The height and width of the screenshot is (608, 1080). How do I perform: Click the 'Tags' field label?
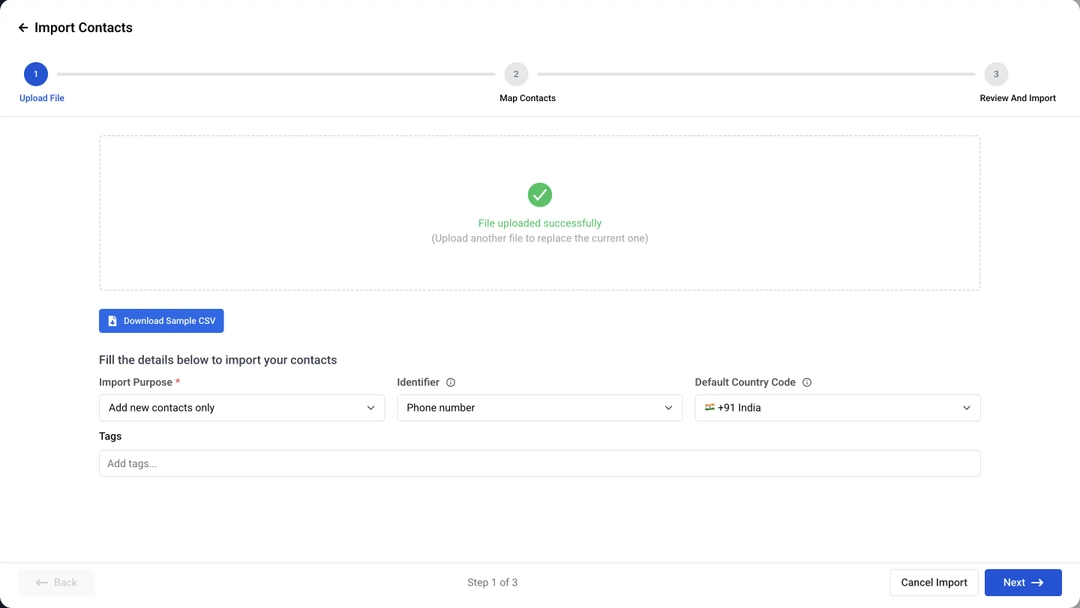tap(110, 437)
